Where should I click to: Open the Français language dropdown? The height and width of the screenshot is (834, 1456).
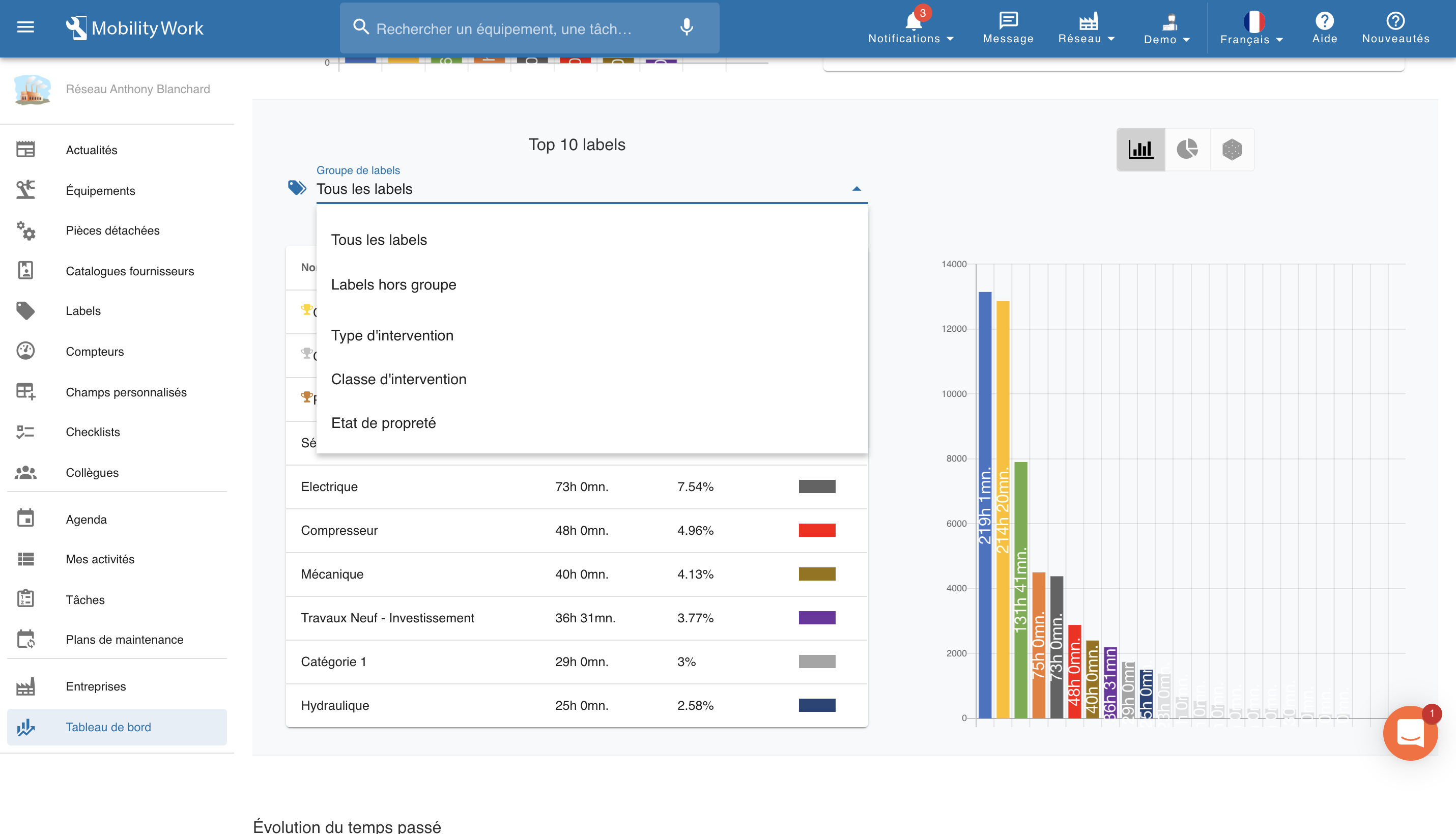[1251, 28]
